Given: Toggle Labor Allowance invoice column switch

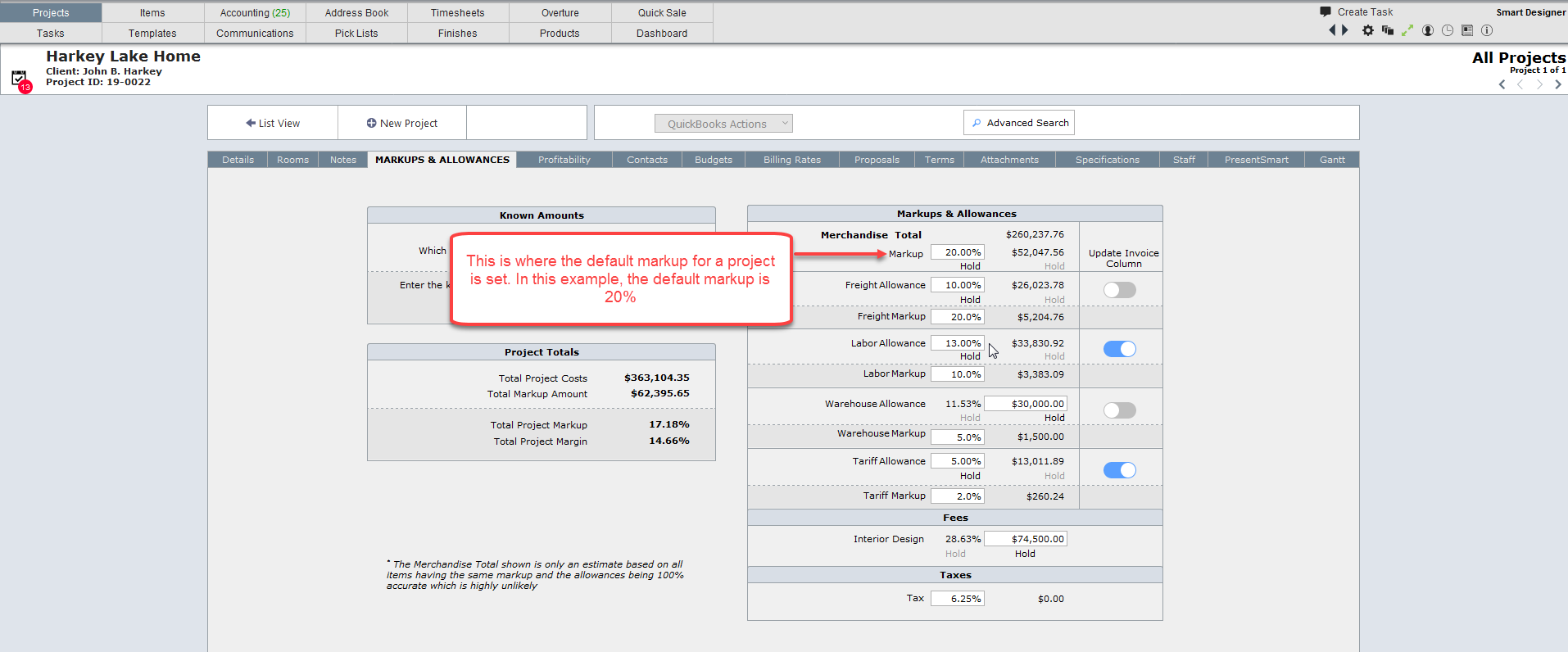Looking at the screenshot, I should pos(1120,349).
